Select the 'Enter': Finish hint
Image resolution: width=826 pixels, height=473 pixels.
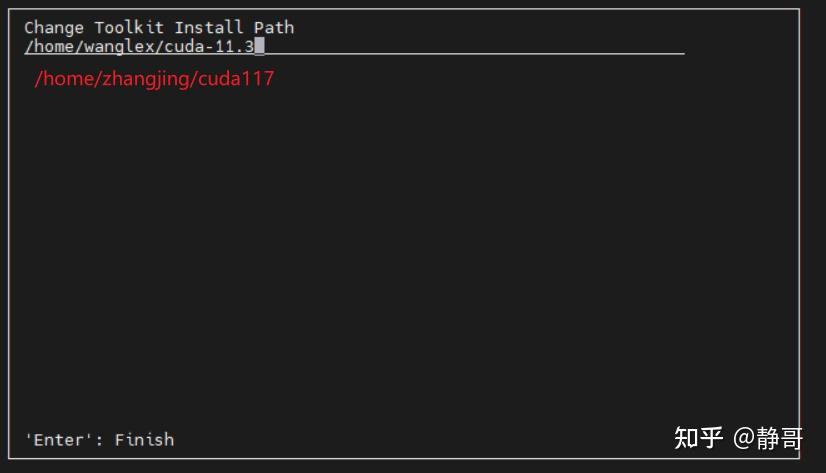tap(99, 439)
